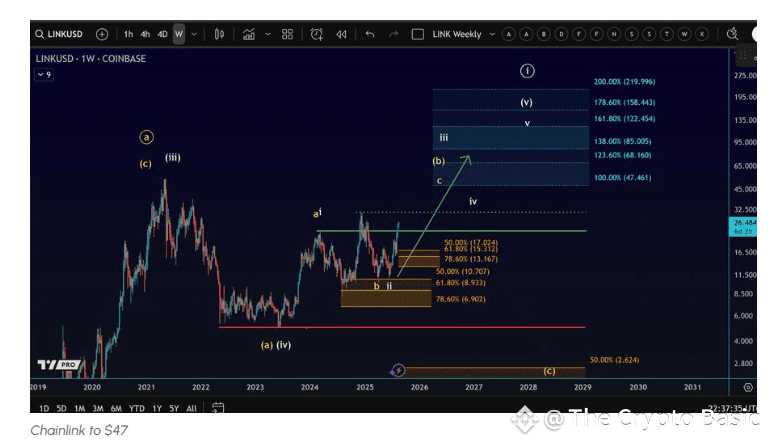The height and width of the screenshot is (445, 768).
Task: Open time axis settings gear icon
Action: (748, 387)
